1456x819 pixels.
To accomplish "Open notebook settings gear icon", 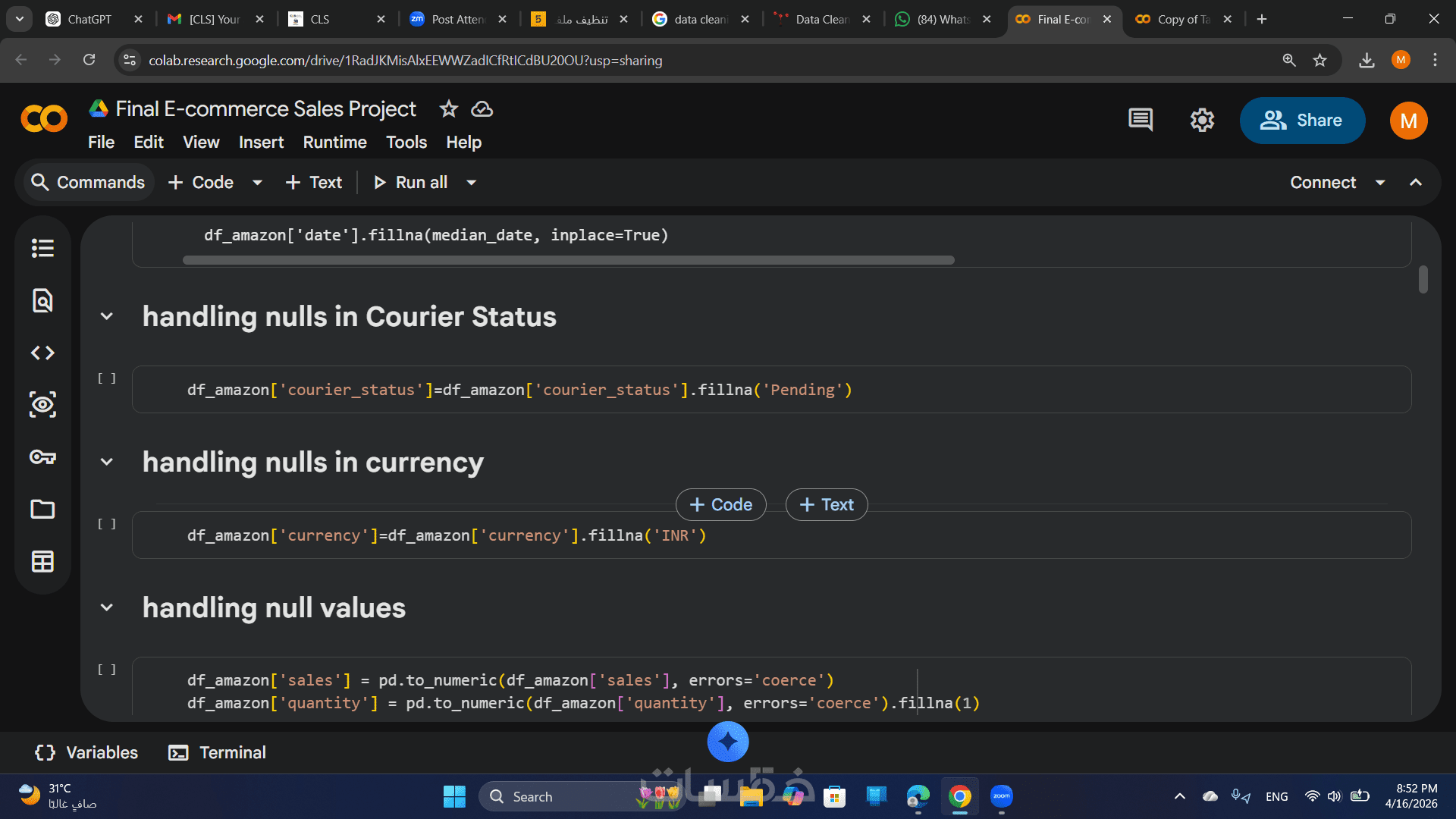I will pos(1202,120).
